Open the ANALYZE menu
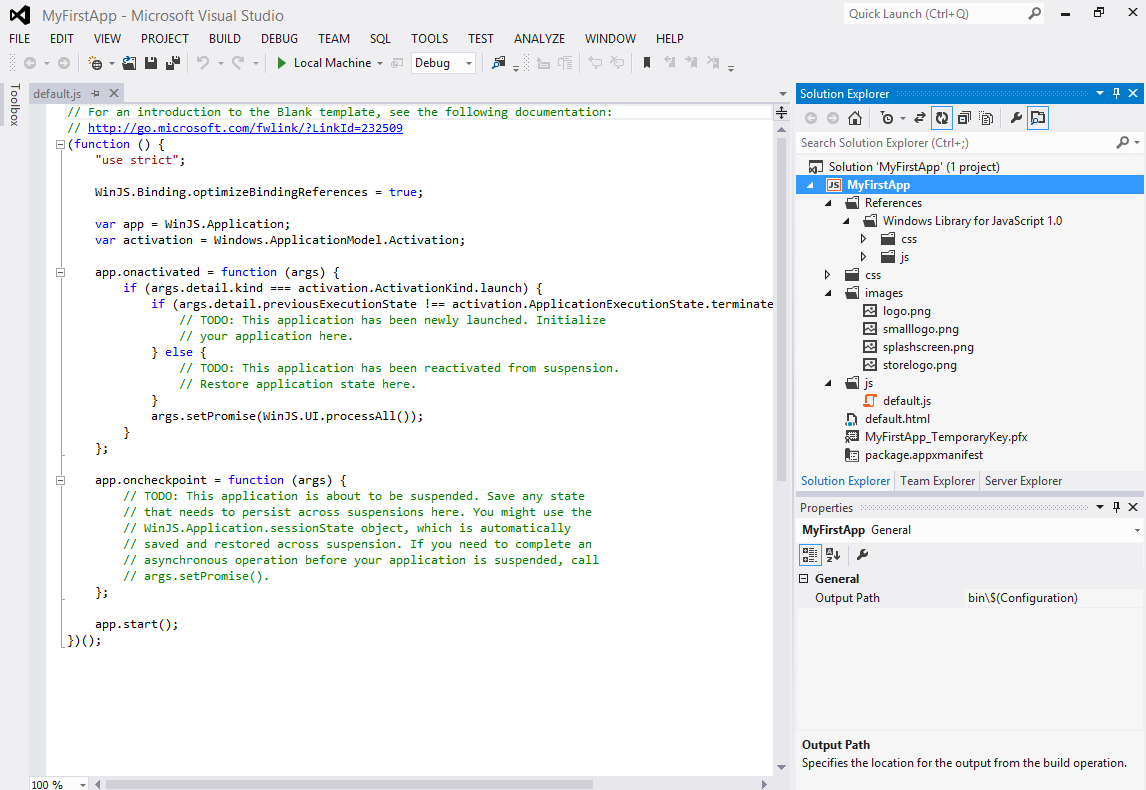This screenshot has height=790, width=1146. point(539,39)
